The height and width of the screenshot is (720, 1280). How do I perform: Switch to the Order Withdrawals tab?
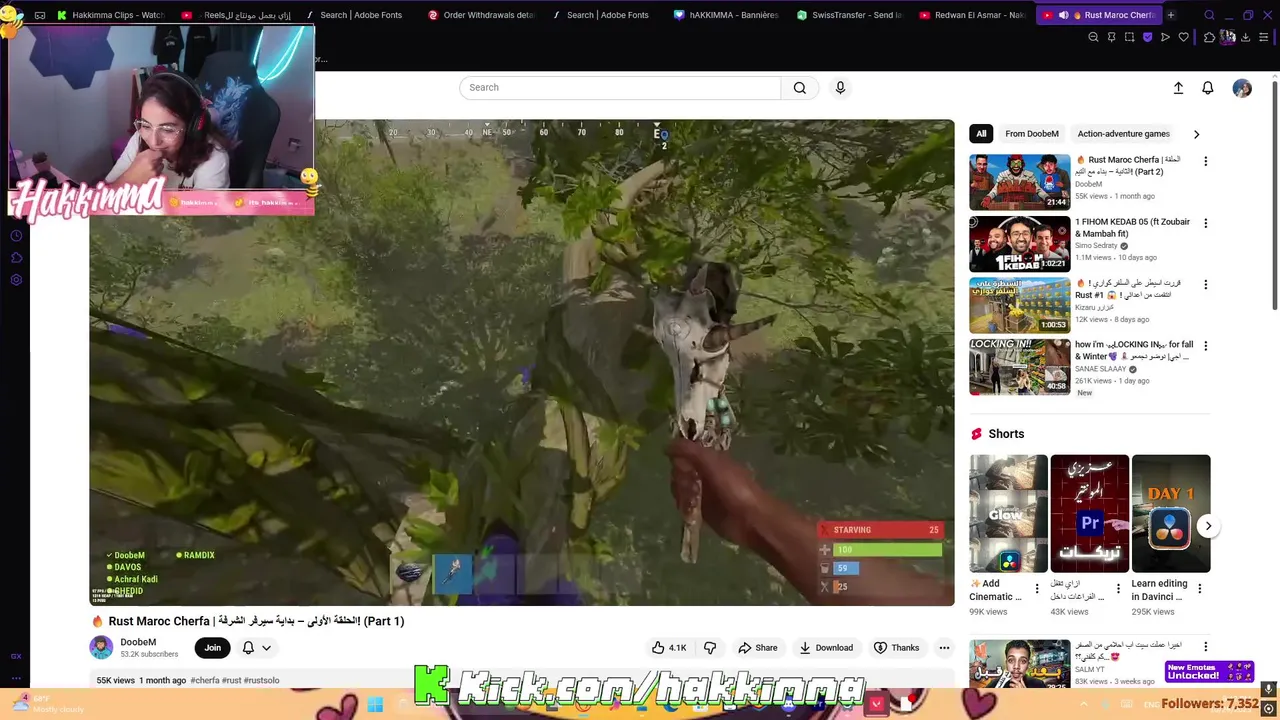(x=481, y=15)
